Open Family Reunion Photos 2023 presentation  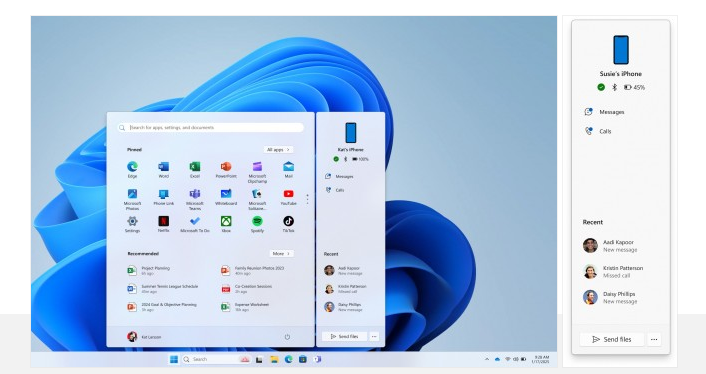253,270
